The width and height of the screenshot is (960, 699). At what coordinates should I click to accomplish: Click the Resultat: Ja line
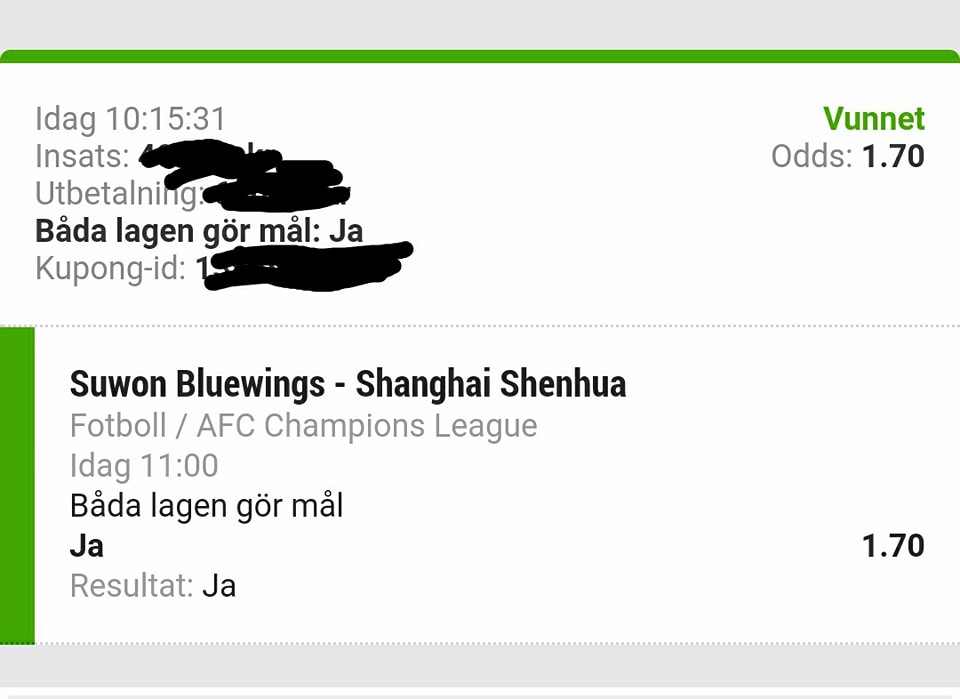click(x=153, y=586)
